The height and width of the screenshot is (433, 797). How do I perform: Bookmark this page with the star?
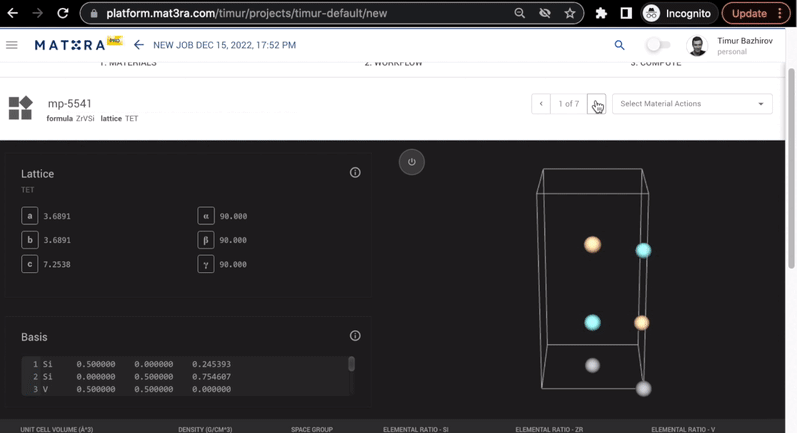coord(570,13)
